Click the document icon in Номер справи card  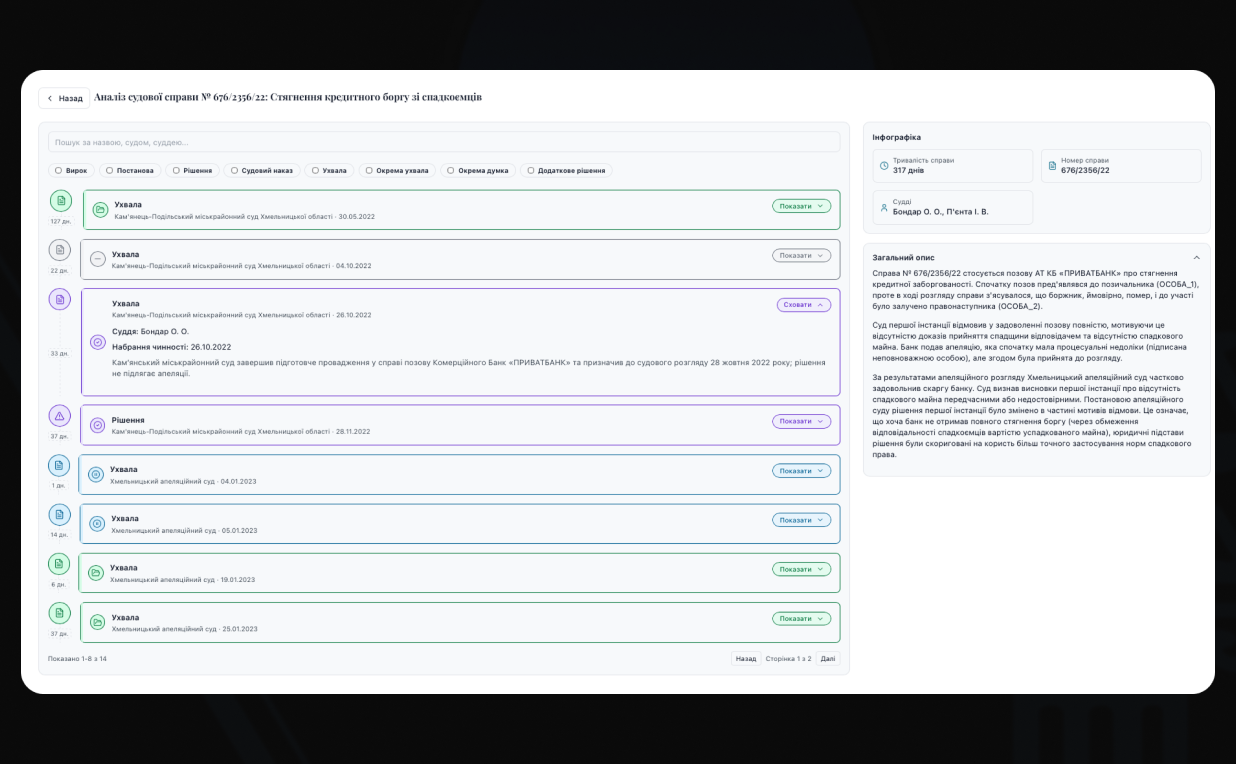coord(1051,166)
